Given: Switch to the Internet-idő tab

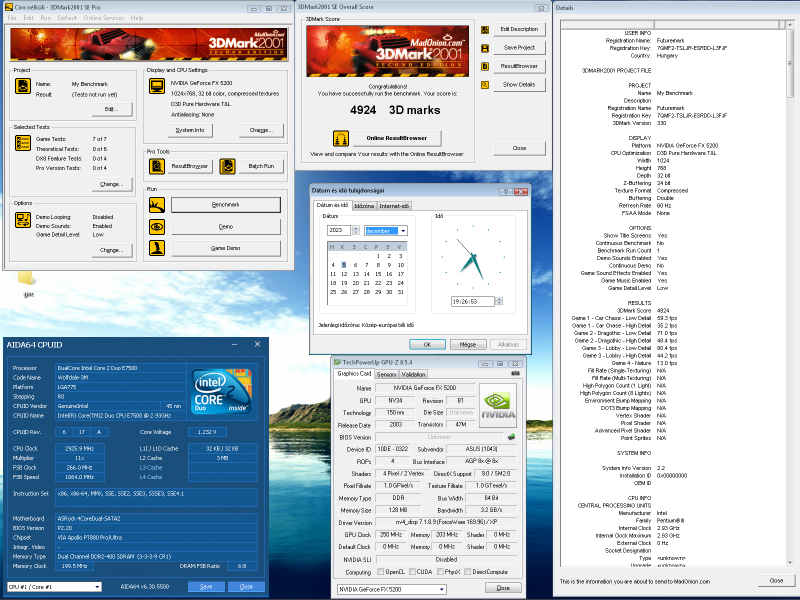Looking at the screenshot, I should click(x=394, y=206).
